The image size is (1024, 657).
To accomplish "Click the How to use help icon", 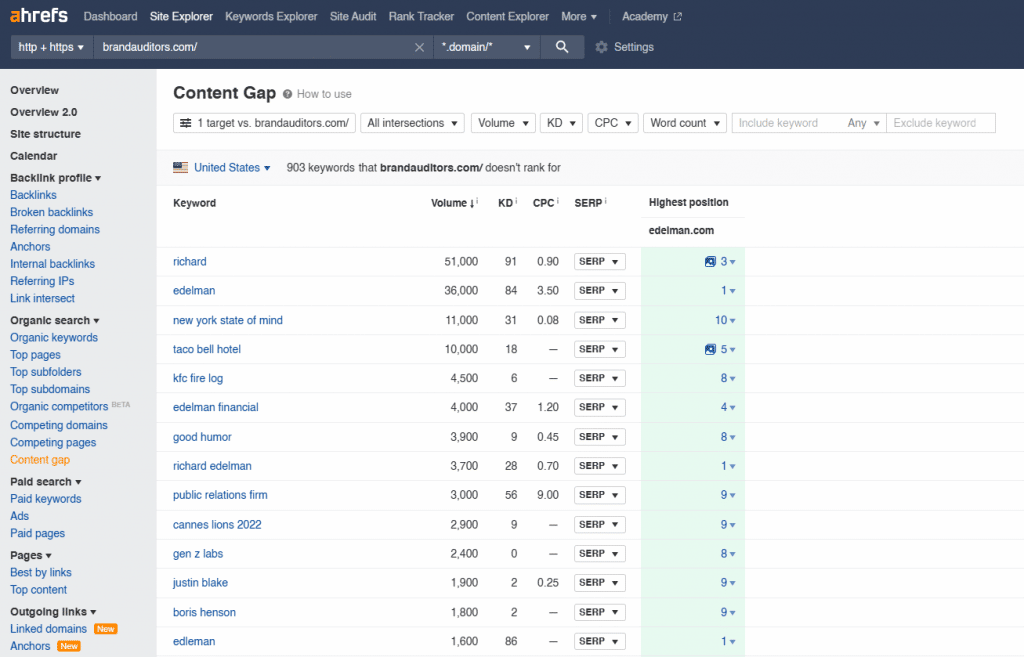I will (288, 94).
